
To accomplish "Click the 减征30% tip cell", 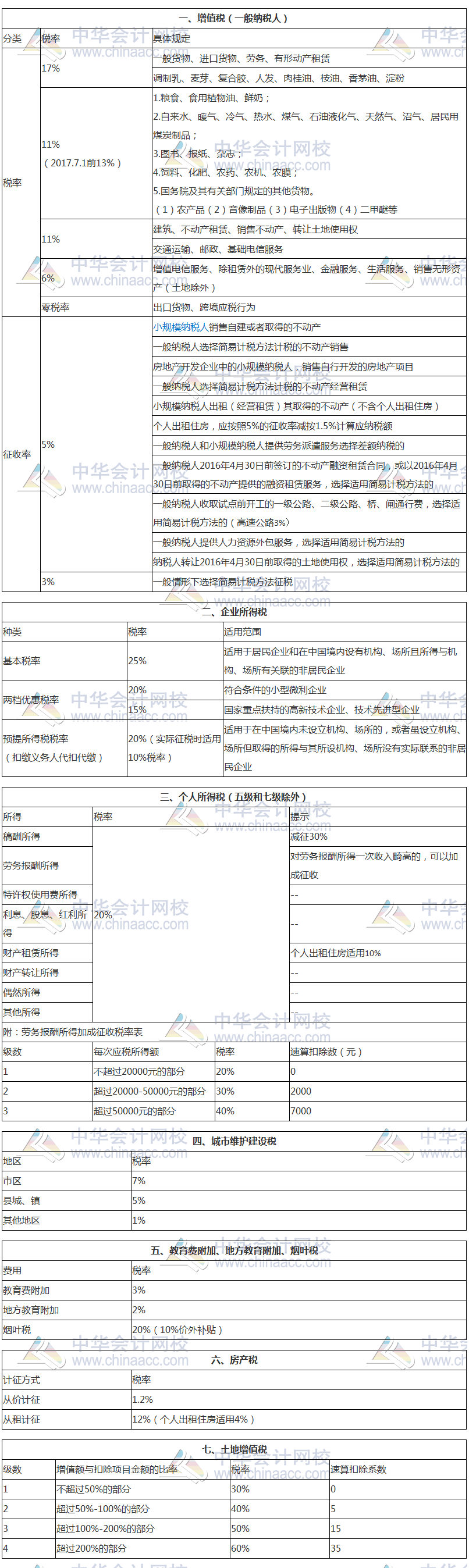I will 309,836.
